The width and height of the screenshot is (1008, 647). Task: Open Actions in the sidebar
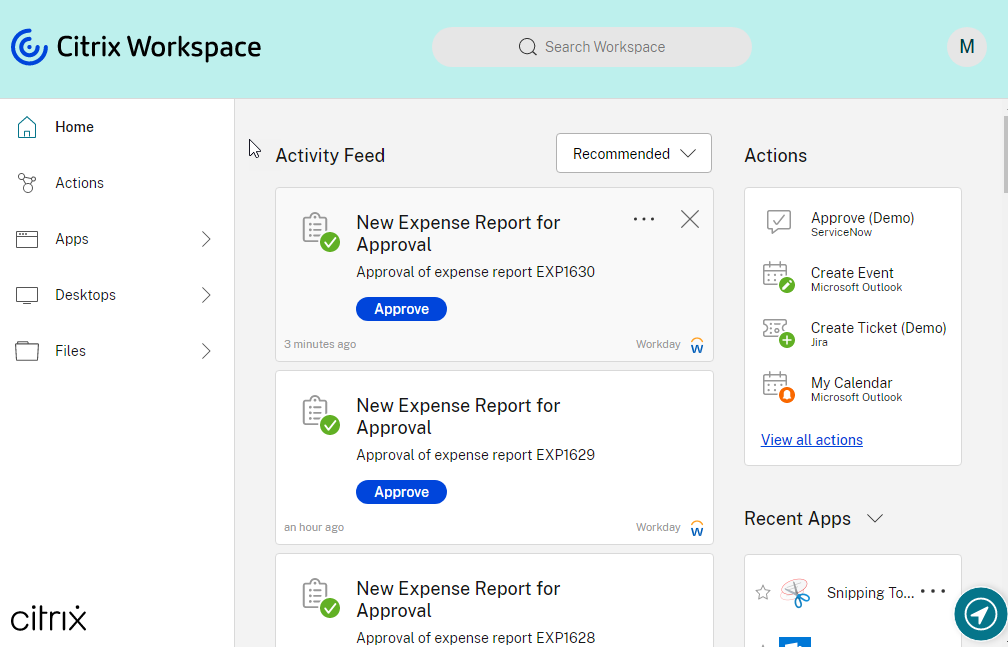(x=79, y=183)
